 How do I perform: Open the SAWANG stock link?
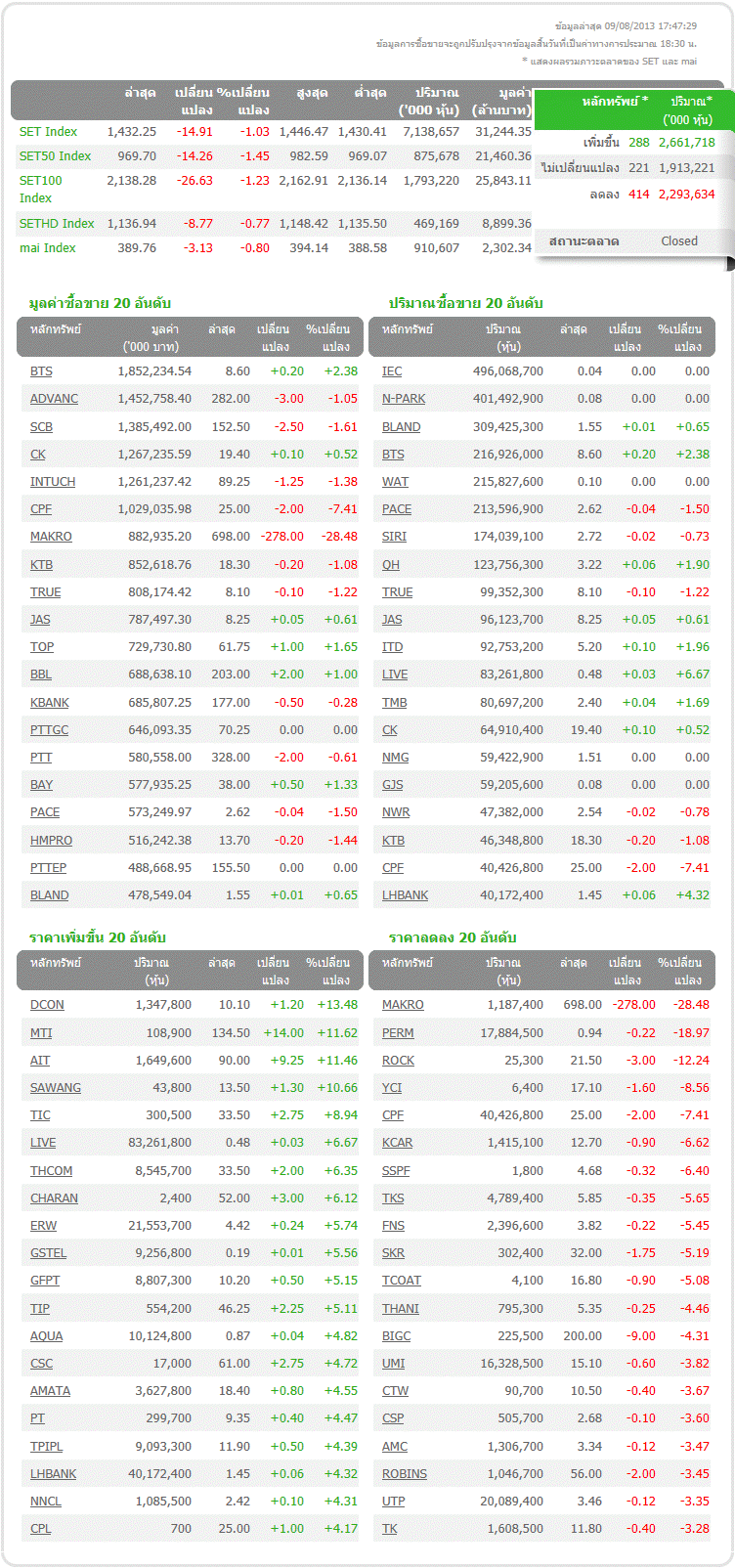click(x=56, y=1088)
